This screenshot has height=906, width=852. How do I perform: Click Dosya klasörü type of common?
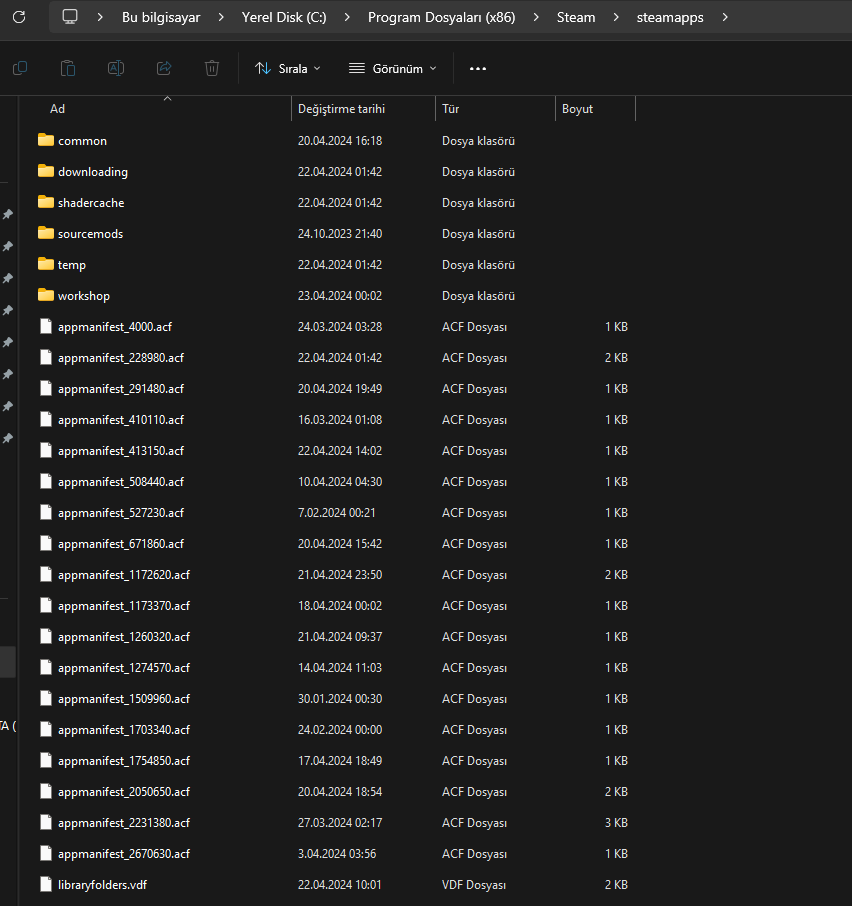pos(478,140)
